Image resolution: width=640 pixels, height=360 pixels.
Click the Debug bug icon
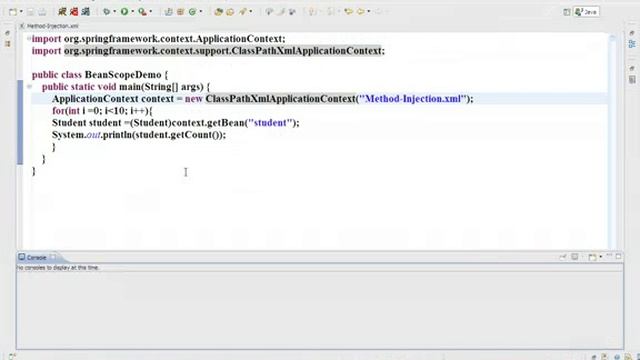pyautogui.click(x=107, y=12)
